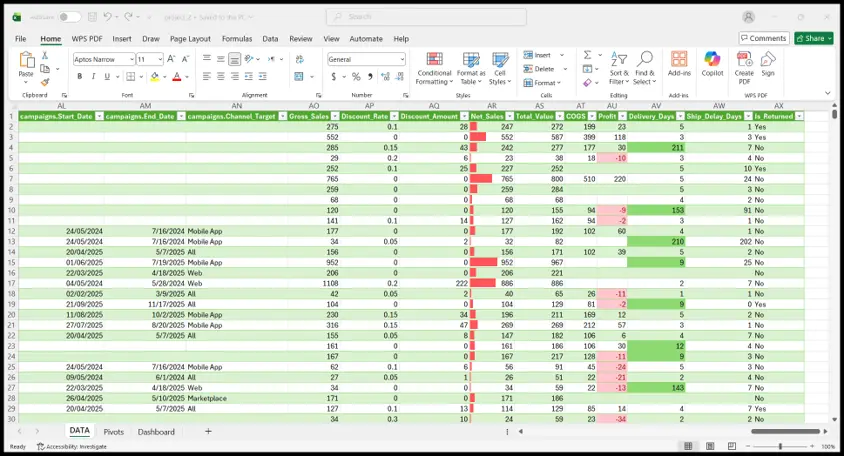Toggle Center alignment

pyautogui.click(x=221, y=77)
